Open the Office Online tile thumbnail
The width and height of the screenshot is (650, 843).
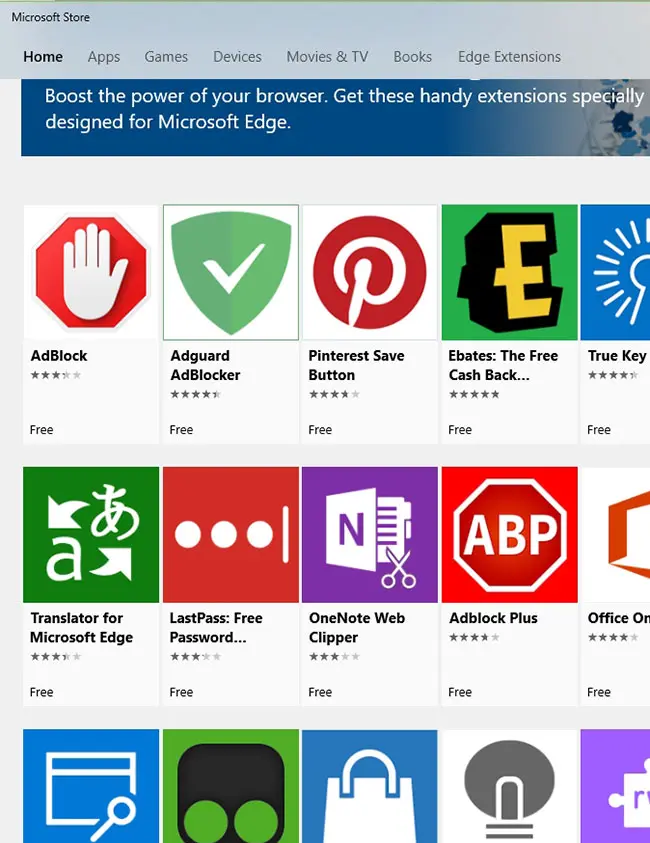click(x=616, y=535)
